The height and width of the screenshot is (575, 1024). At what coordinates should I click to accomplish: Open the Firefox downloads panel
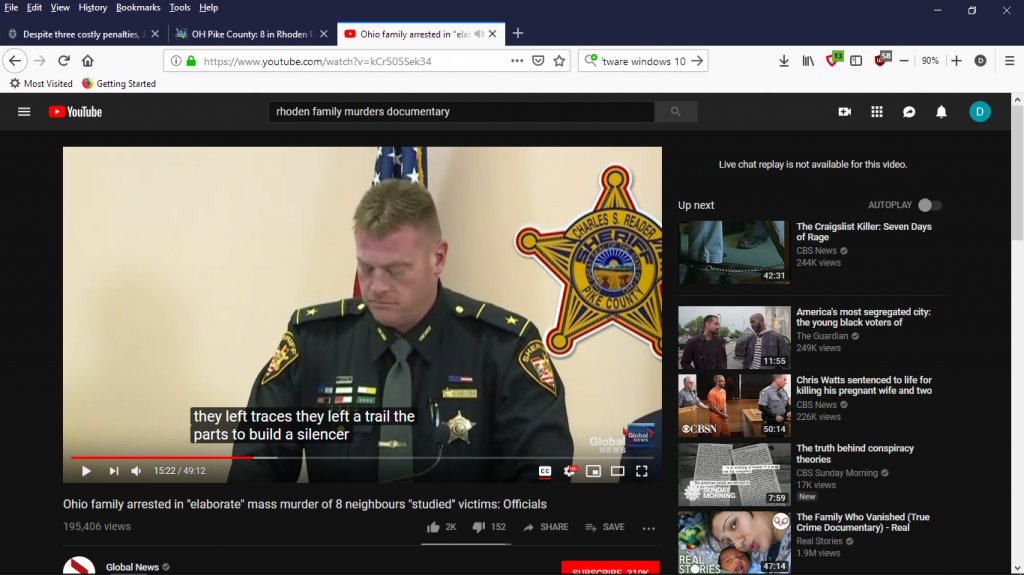click(x=783, y=61)
